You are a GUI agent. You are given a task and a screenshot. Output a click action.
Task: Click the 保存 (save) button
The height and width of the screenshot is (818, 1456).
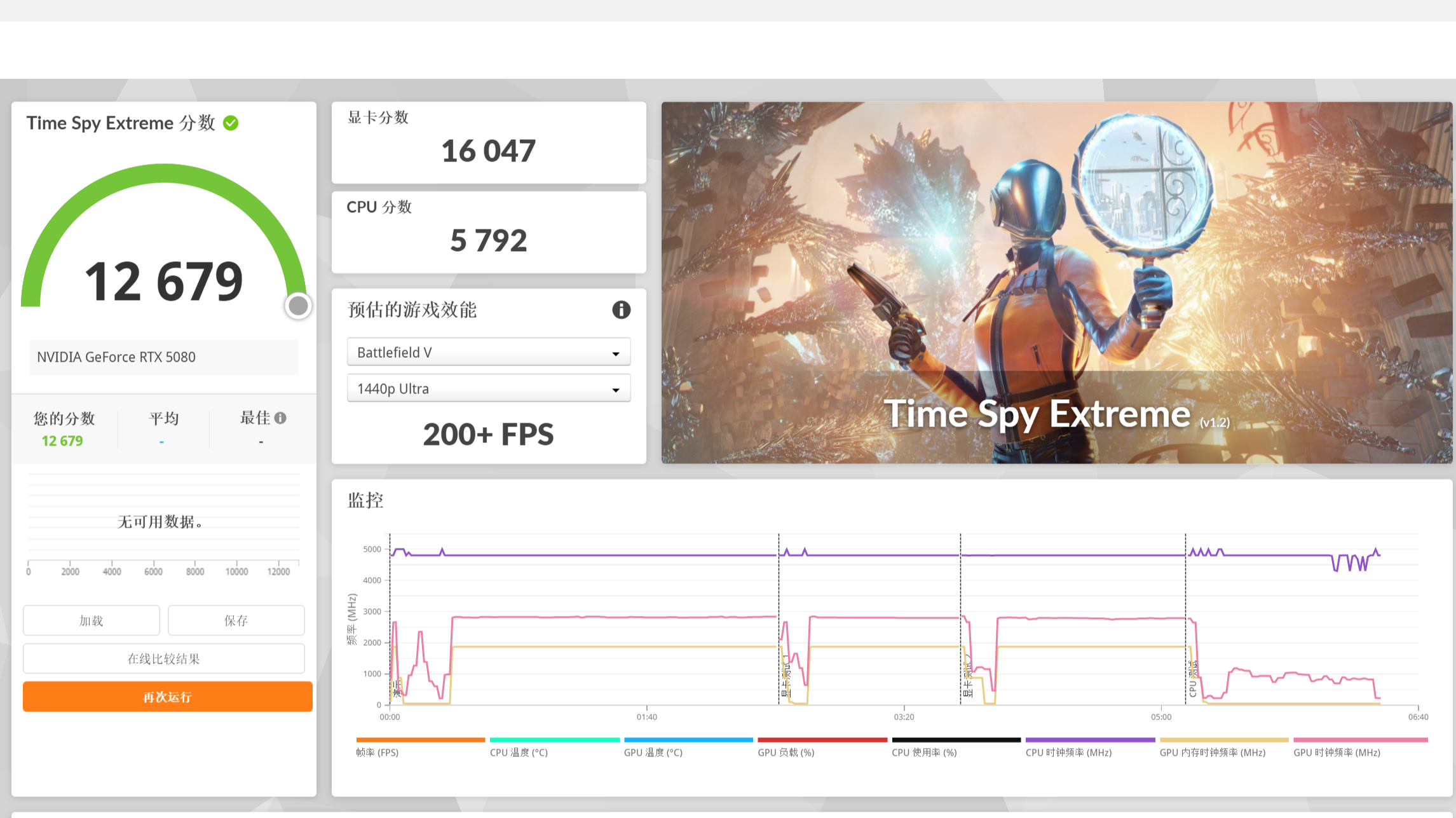click(x=236, y=620)
